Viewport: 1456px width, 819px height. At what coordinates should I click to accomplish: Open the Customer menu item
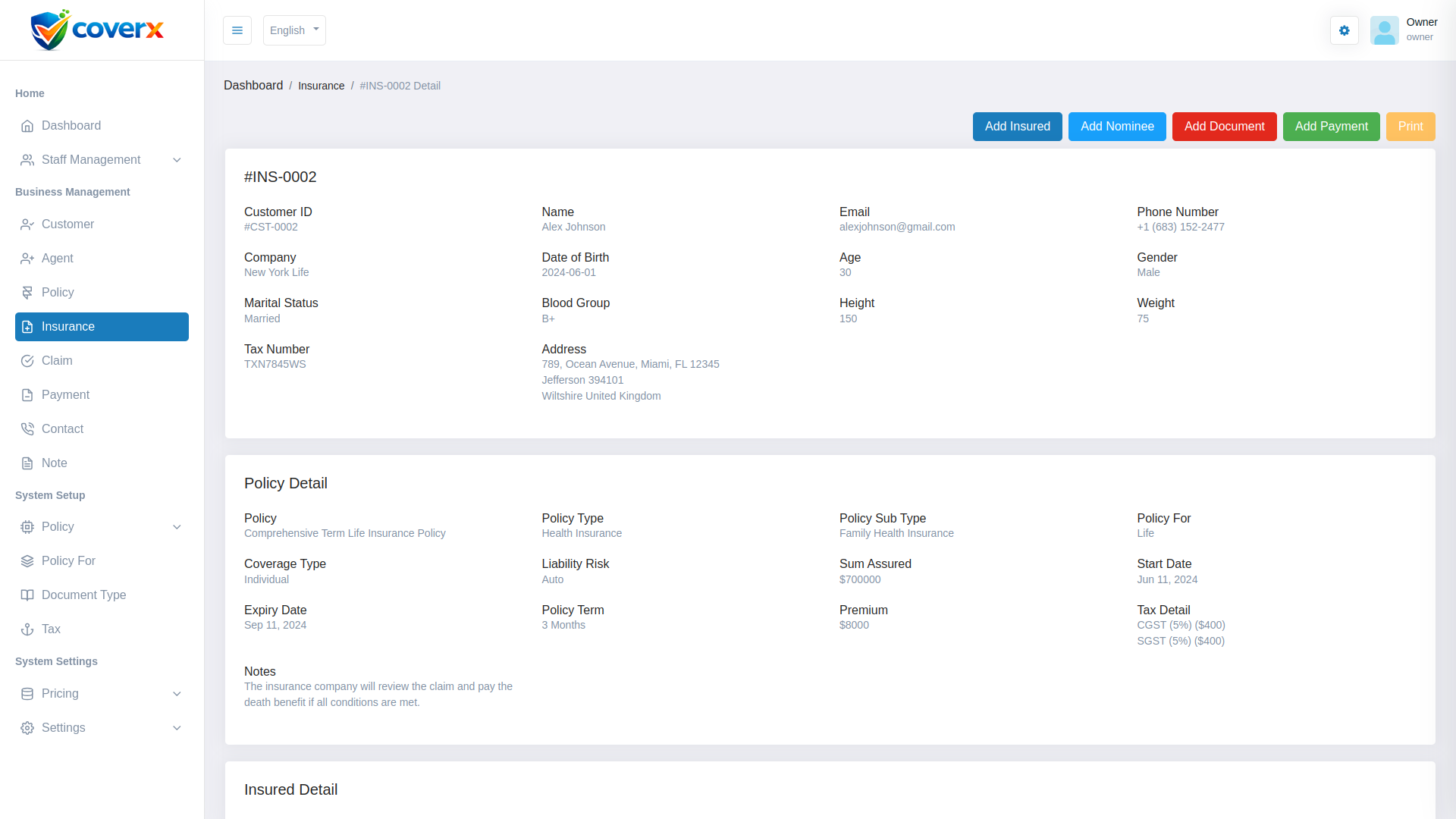click(67, 224)
